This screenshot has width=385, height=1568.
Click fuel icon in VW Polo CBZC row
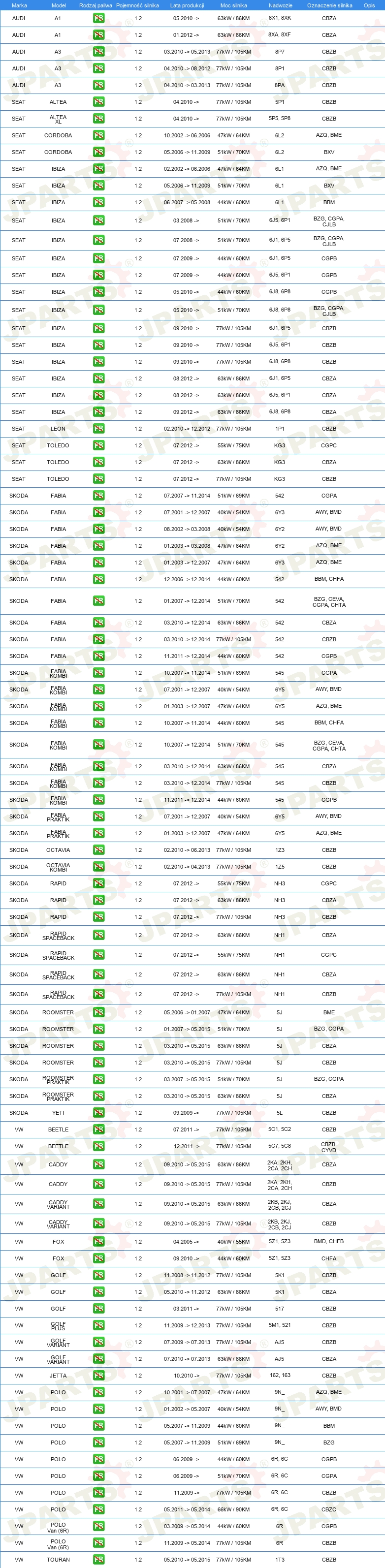point(98,1509)
